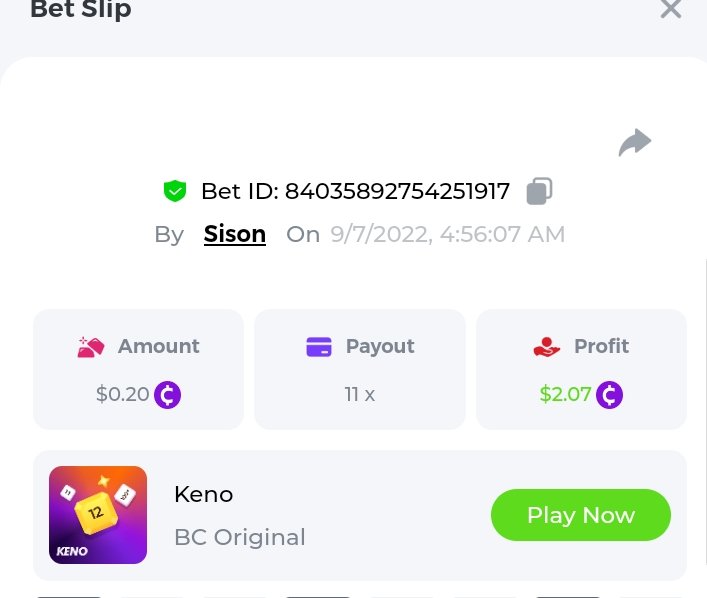Screen dimensions: 707x598
Task: Click the Amount chips icon
Action: pos(91,347)
